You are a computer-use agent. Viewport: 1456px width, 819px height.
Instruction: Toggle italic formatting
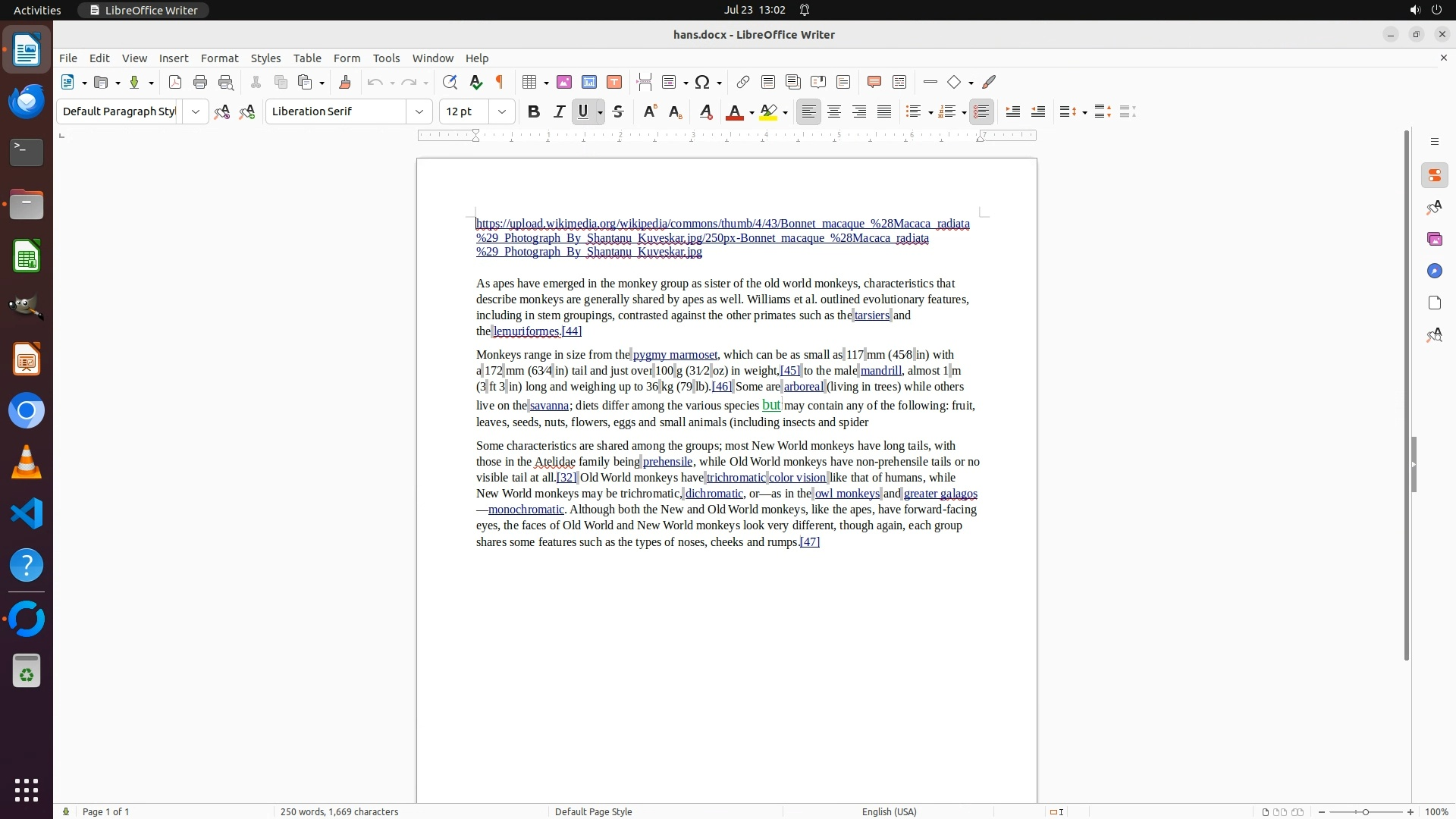(559, 112)
